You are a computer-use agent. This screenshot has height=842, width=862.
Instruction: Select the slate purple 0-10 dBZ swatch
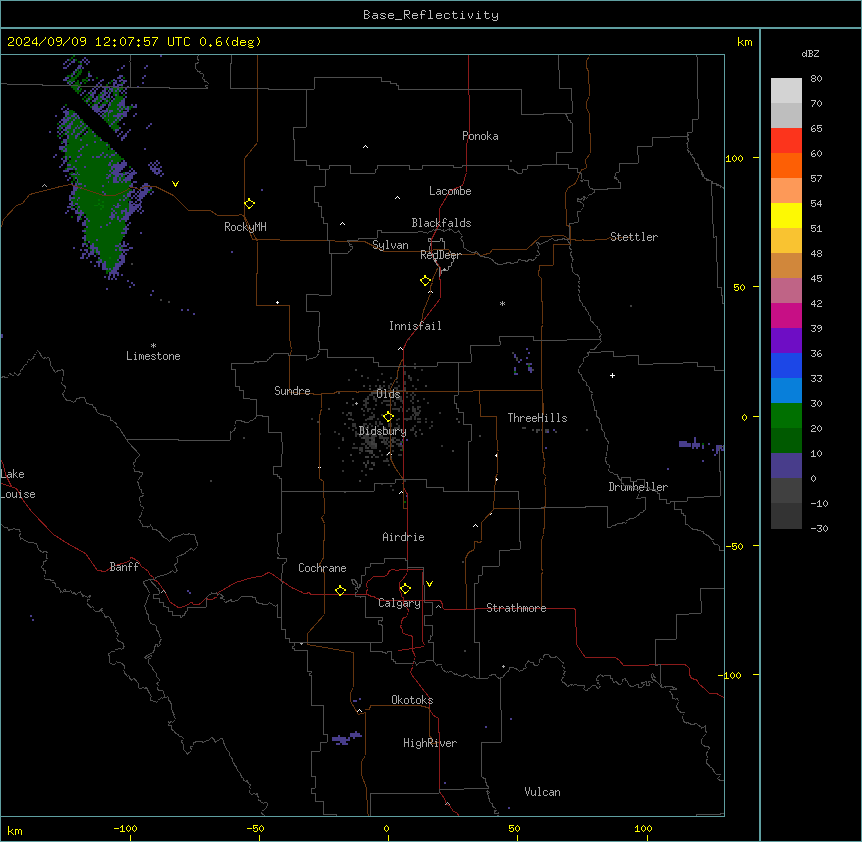coord(786,466)
